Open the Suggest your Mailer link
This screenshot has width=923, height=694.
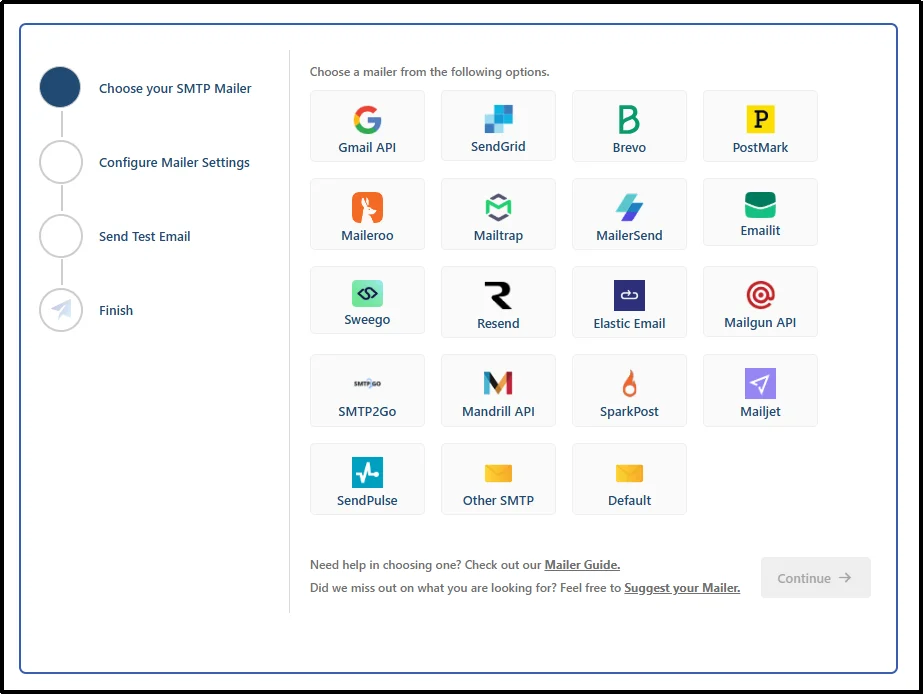[x=682, y=588]
